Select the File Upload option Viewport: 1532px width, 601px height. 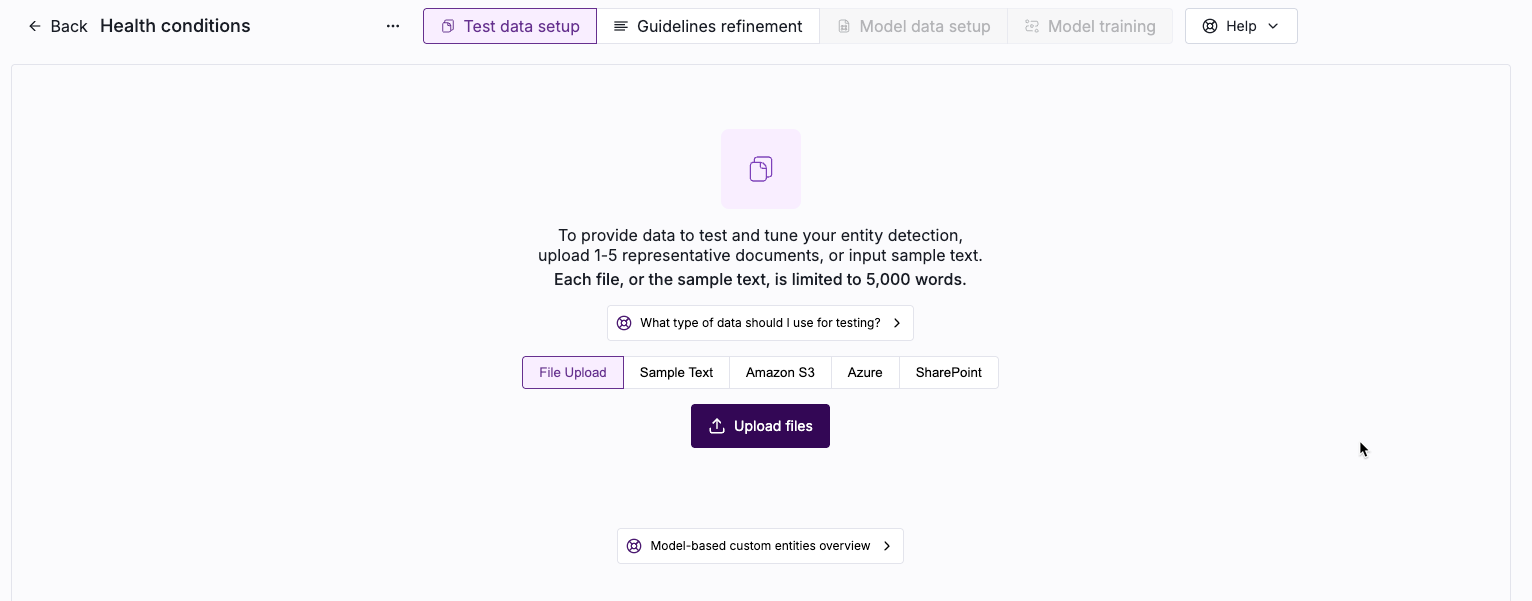(x=572, y=372)
